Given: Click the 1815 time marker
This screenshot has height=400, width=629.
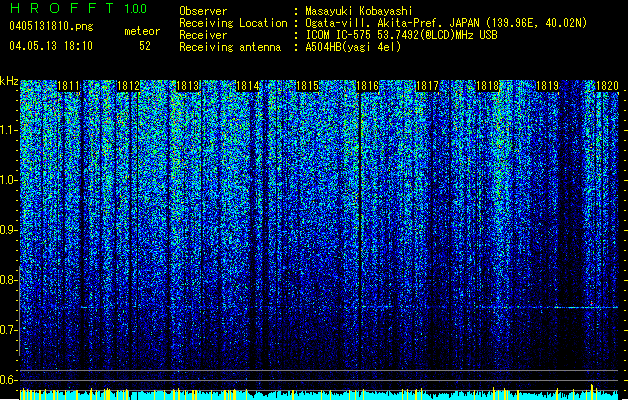Looking at the screenshot, I should click(x=308, y=86).
